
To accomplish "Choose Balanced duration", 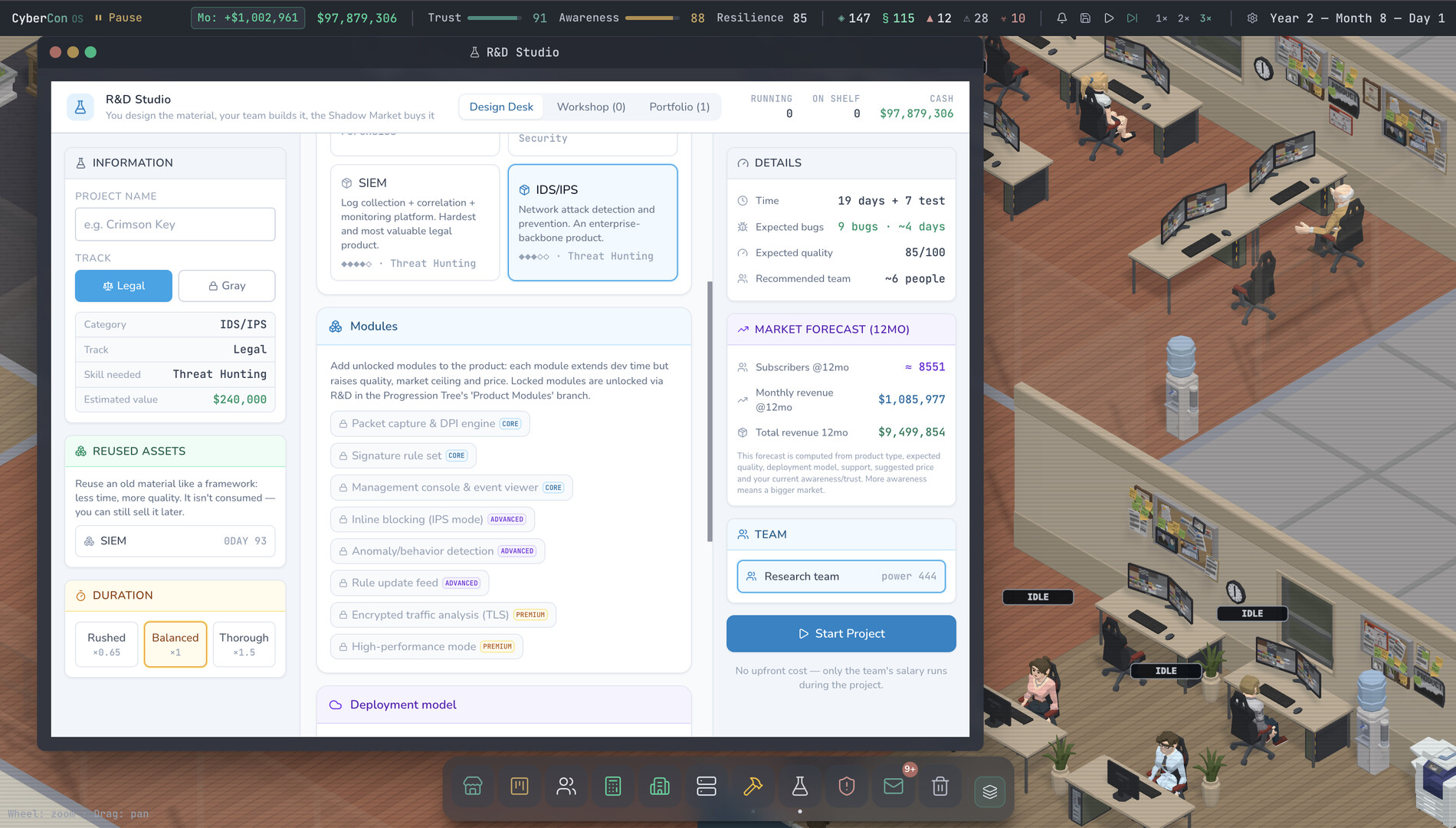I will coord(175,645).
